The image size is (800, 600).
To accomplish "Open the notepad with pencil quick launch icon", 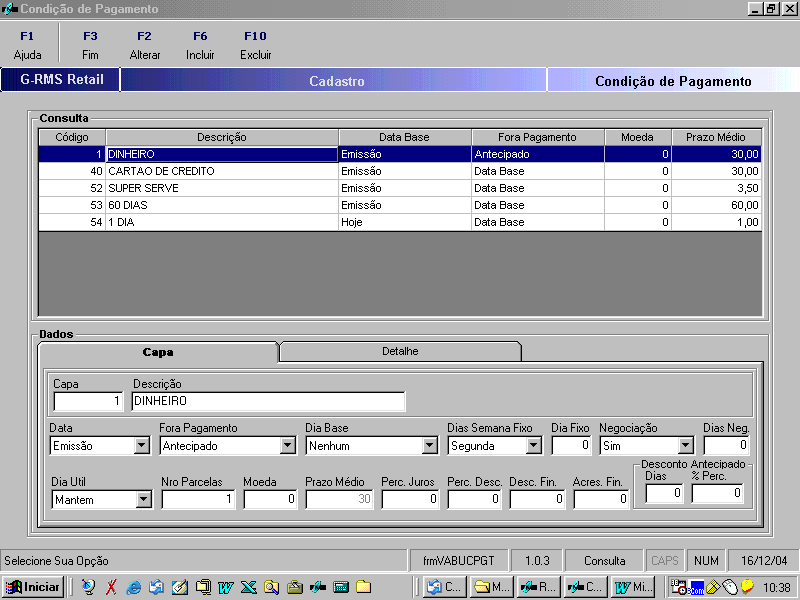I will 179,587.
